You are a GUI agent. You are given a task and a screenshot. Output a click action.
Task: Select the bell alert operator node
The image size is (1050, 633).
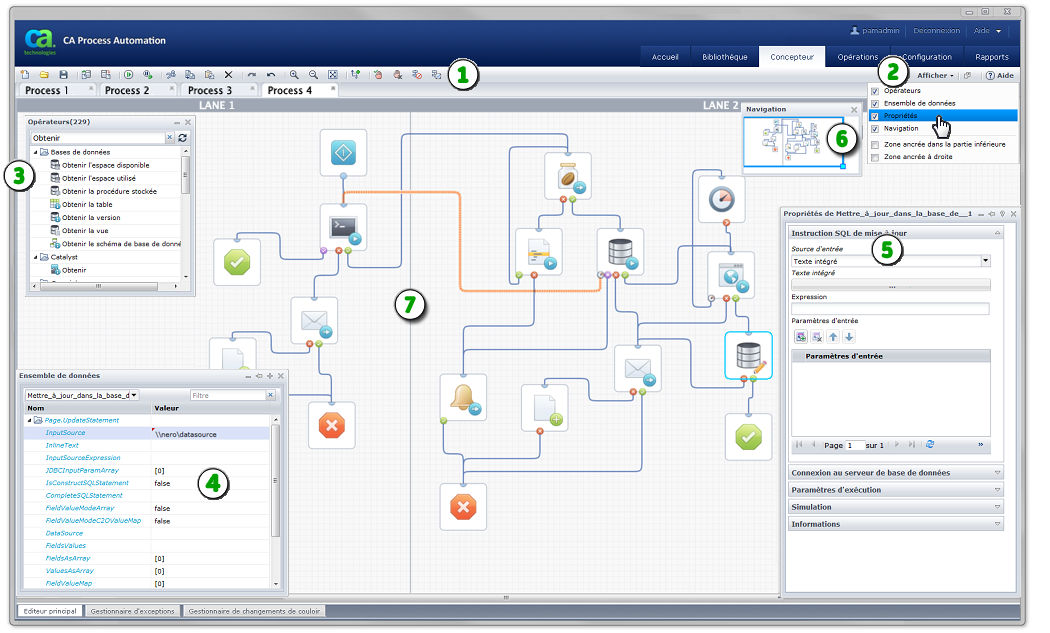click(463, 398)
